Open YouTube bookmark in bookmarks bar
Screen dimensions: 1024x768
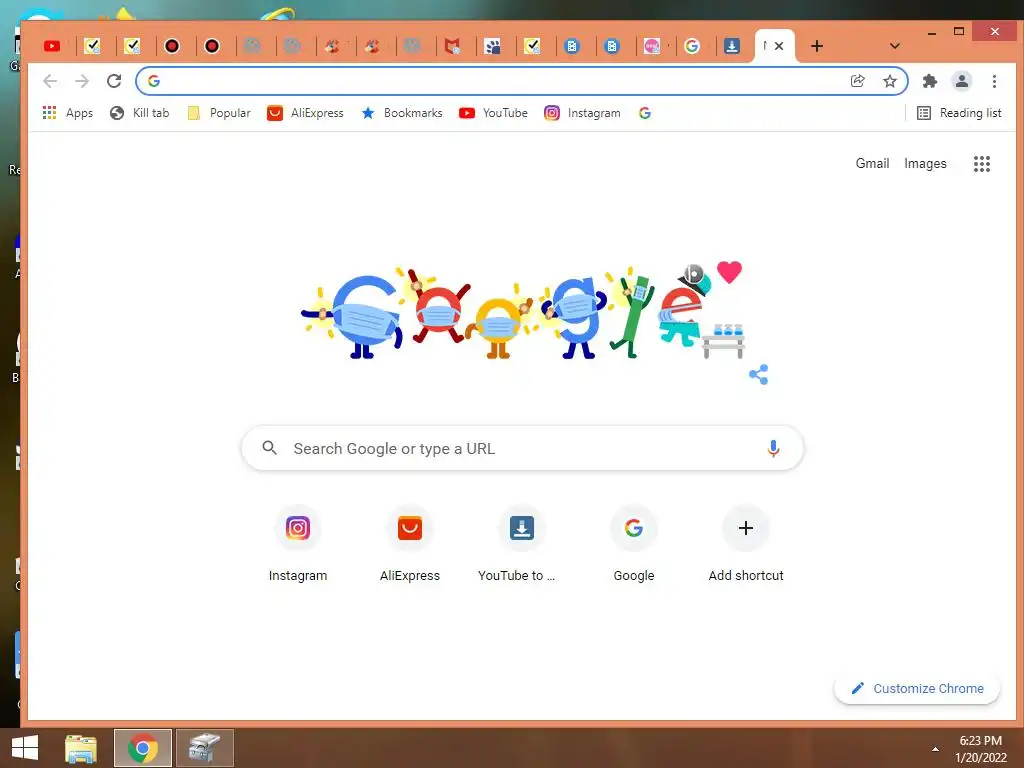pos(493,113)
